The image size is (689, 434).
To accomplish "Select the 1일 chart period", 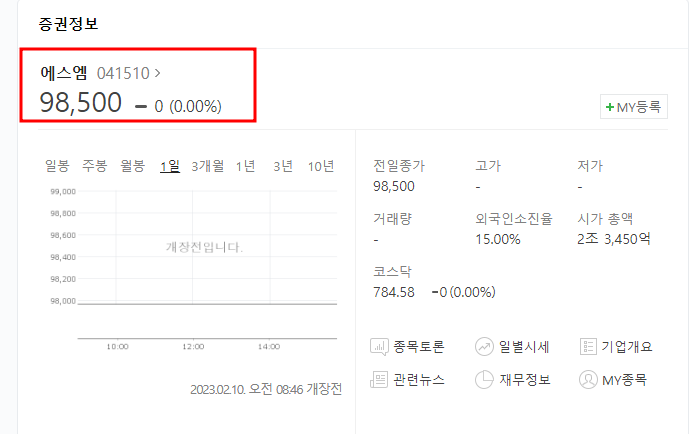I will tap(170, 166).
